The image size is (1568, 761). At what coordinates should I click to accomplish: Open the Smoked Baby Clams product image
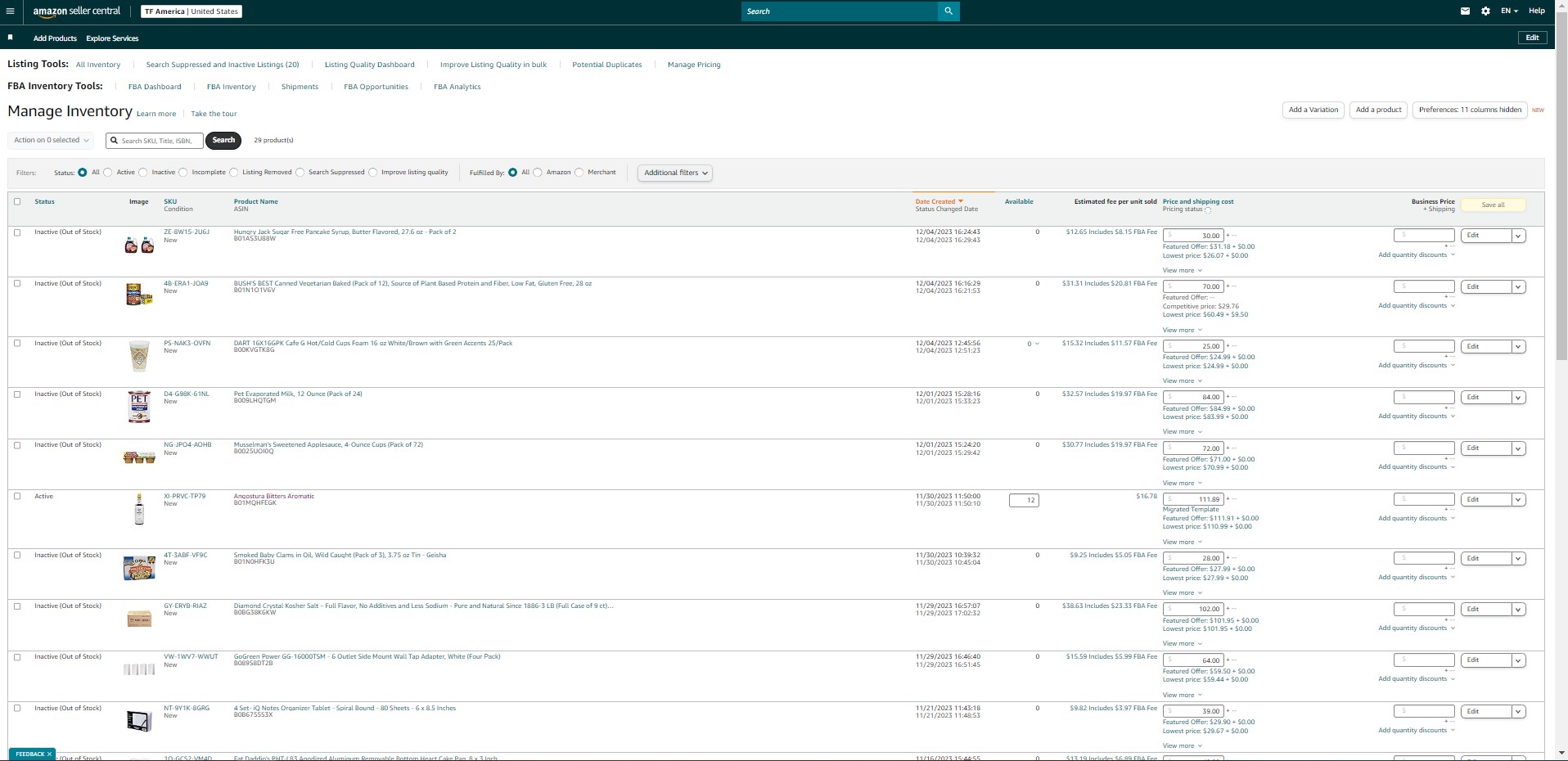[139, 568]
